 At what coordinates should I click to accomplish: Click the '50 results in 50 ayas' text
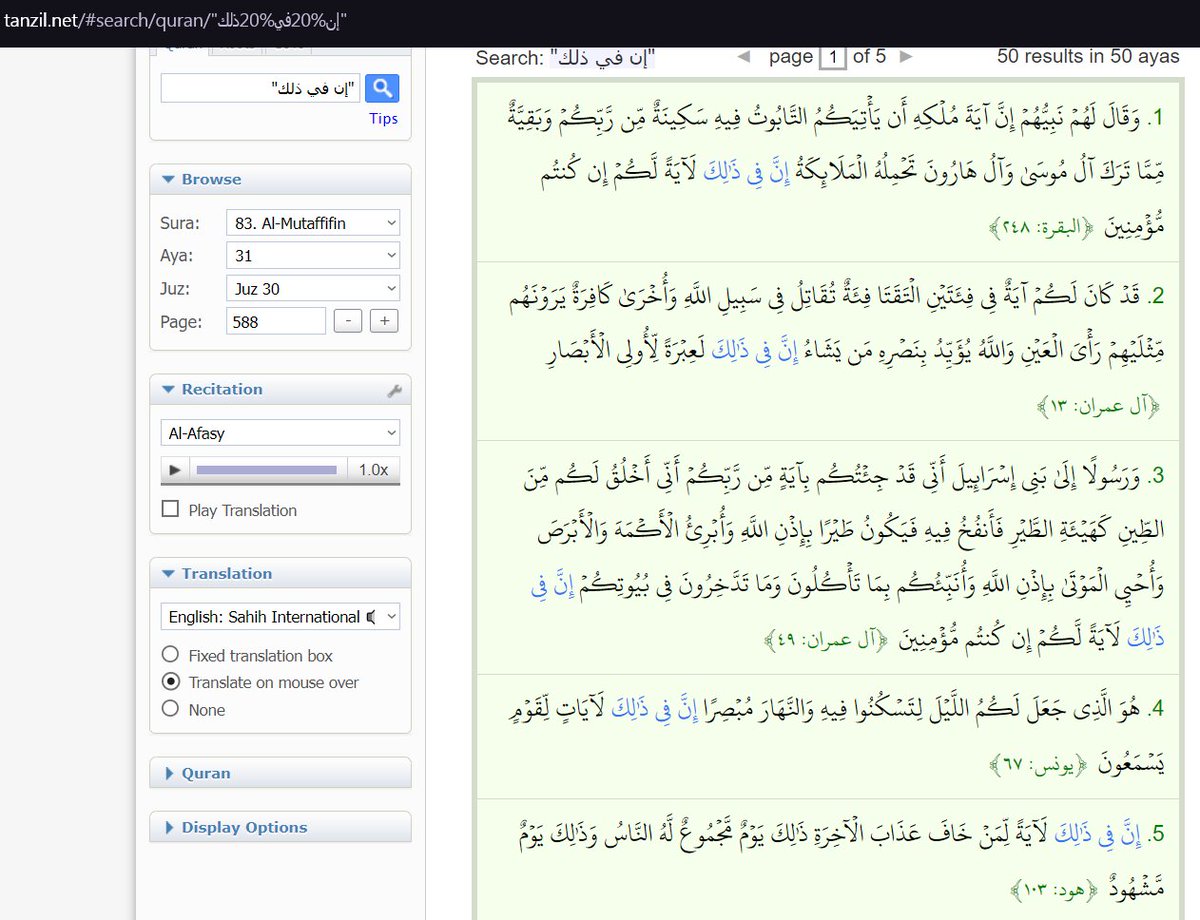point(1089,57)
